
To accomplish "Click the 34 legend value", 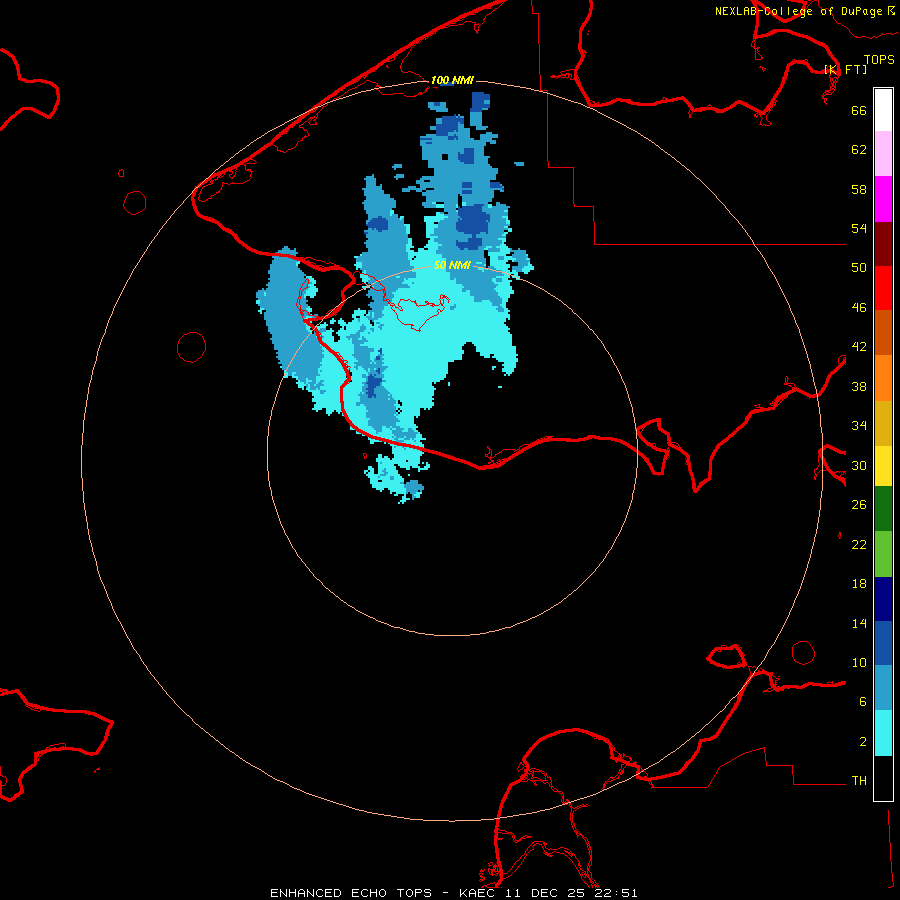I will pos(859,426).
